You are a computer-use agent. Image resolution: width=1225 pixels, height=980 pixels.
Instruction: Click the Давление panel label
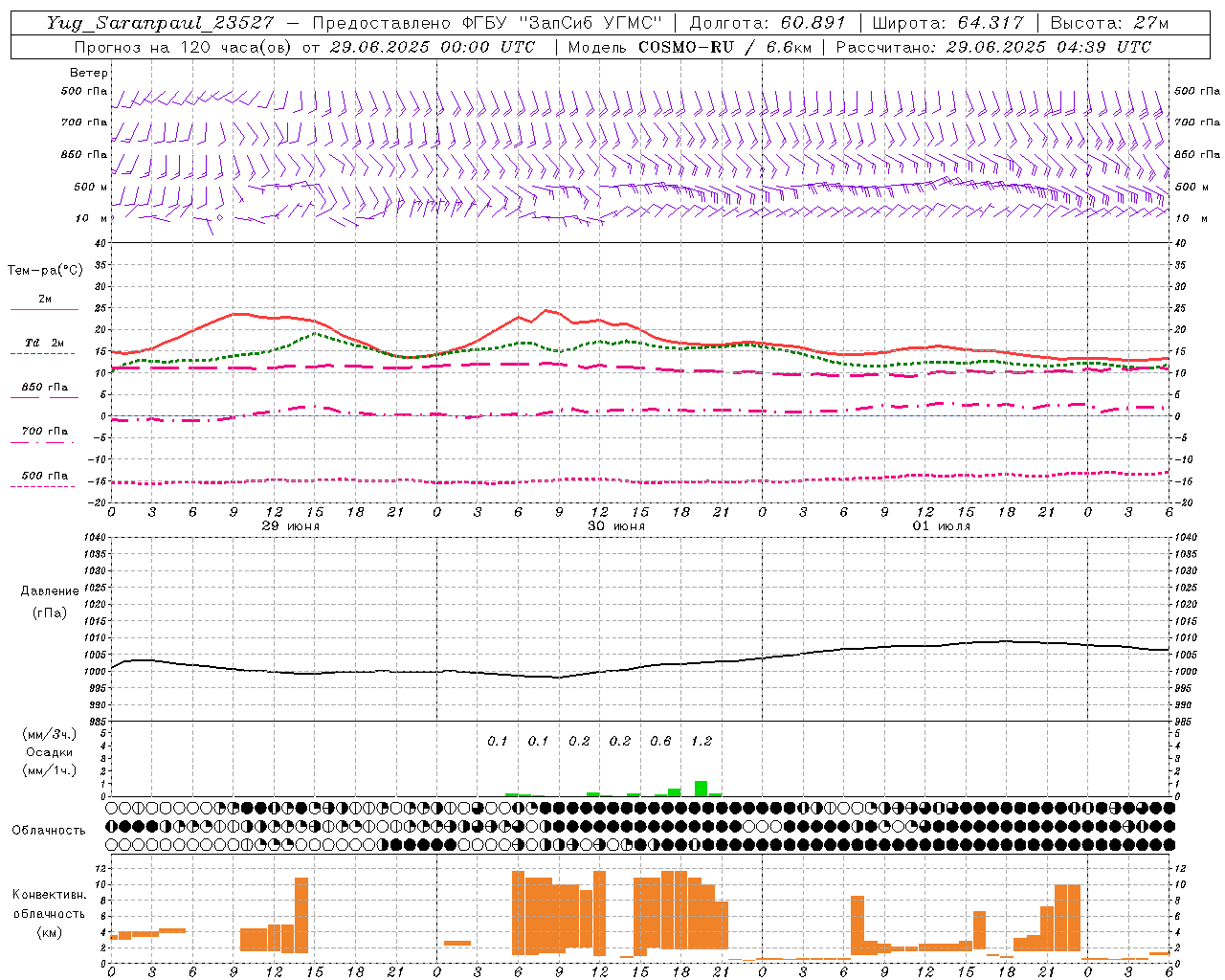(x=50, y=591)
